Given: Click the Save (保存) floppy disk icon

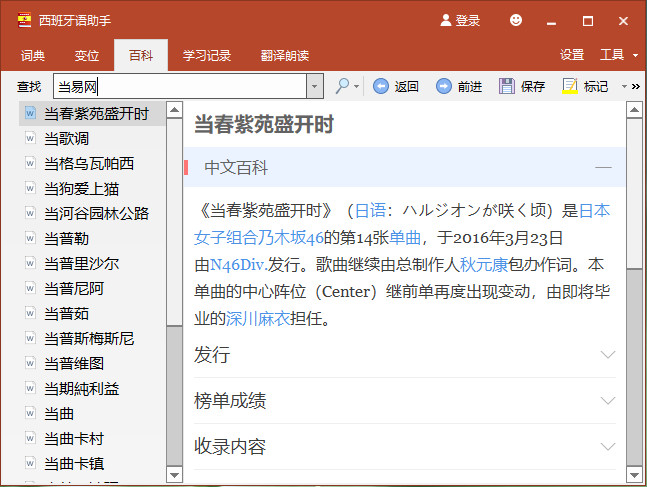Looking at the screenshot, I should click(x=507, y=86).
